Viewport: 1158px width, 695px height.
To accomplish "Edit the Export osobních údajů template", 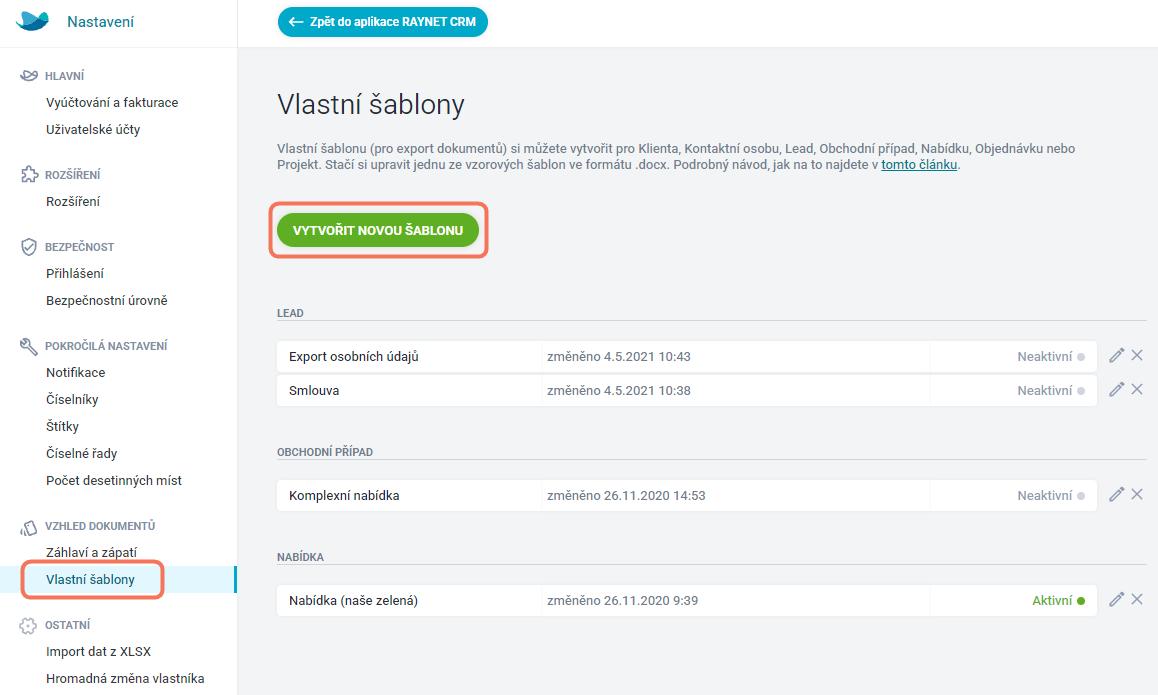I will tap(1116, 356).
